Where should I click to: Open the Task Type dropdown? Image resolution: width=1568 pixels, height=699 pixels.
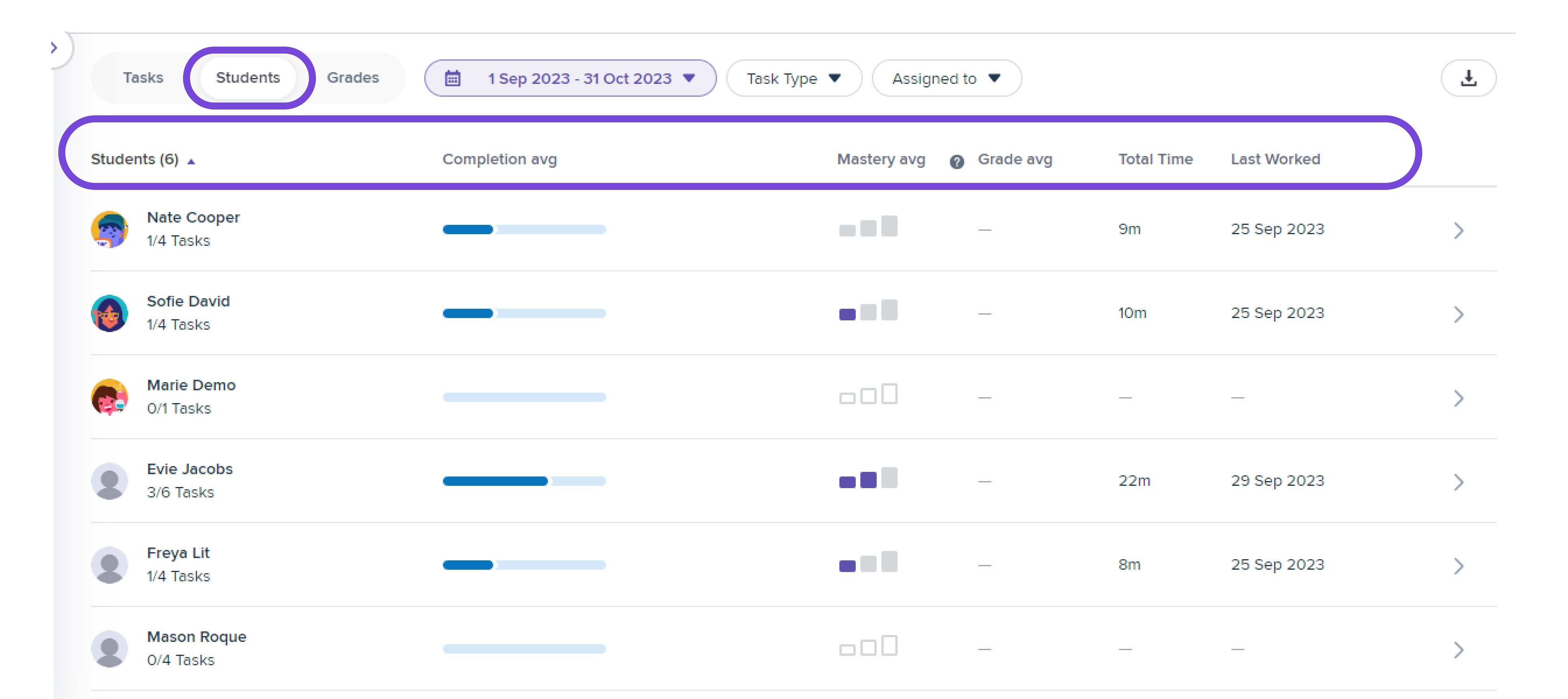[794, 78]
